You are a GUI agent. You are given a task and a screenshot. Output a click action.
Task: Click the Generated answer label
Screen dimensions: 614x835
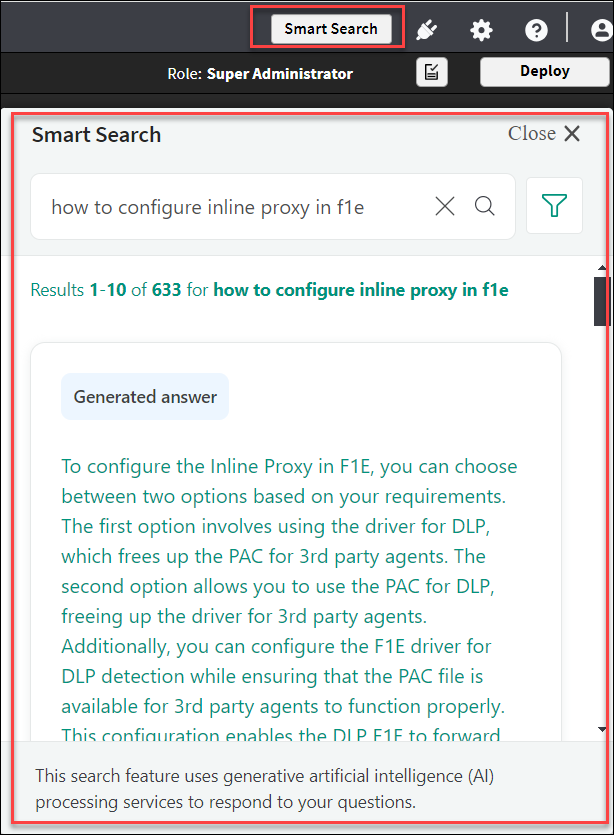click(145, 397)
